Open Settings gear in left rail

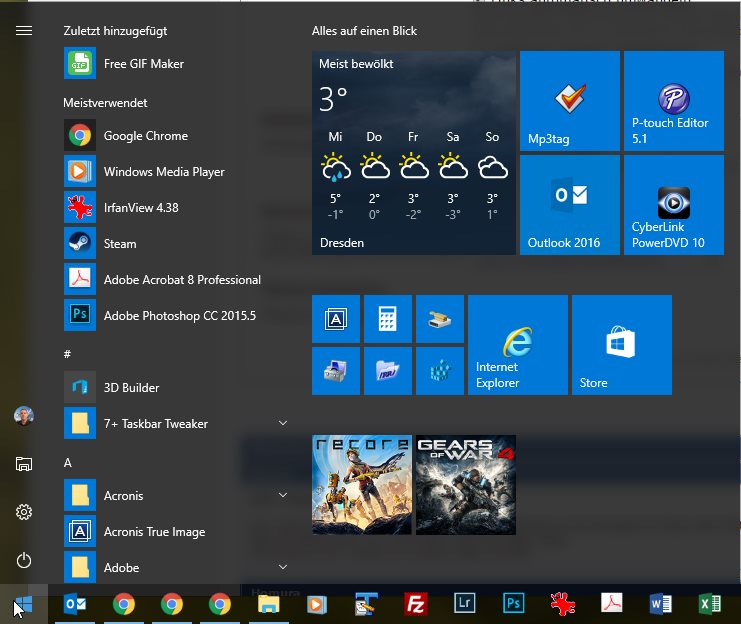pyautogui.click(x=24, y=512)
